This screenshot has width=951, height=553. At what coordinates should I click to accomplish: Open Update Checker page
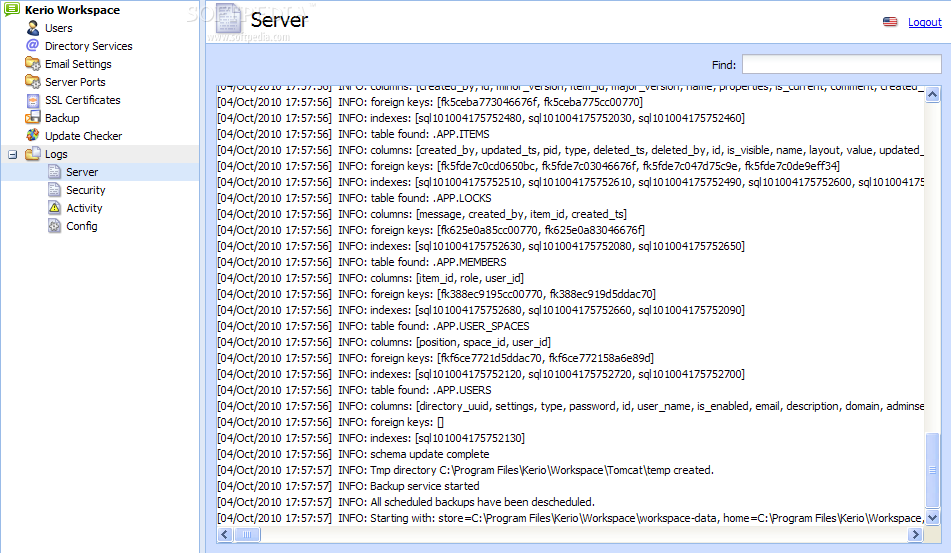84,136
